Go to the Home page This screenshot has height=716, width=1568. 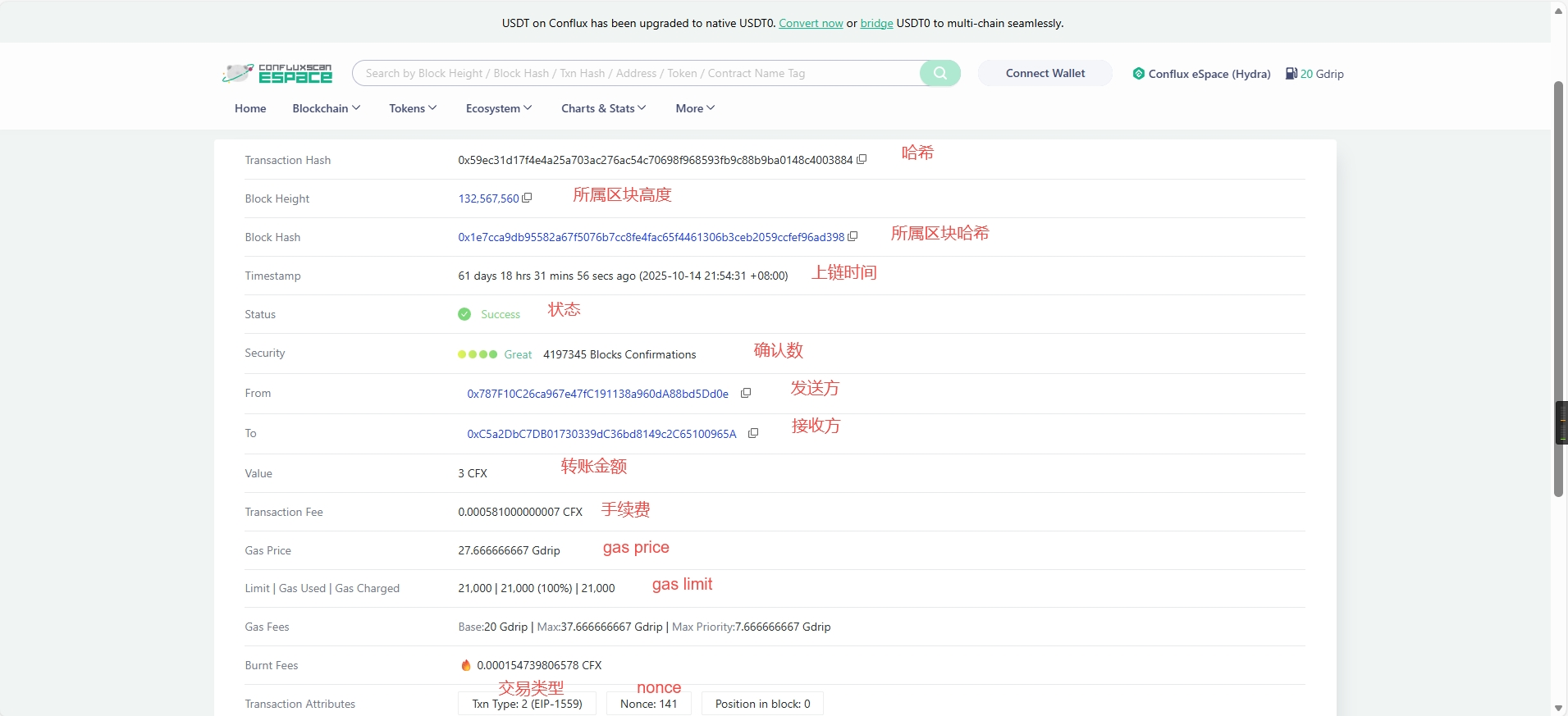(250, 108)
